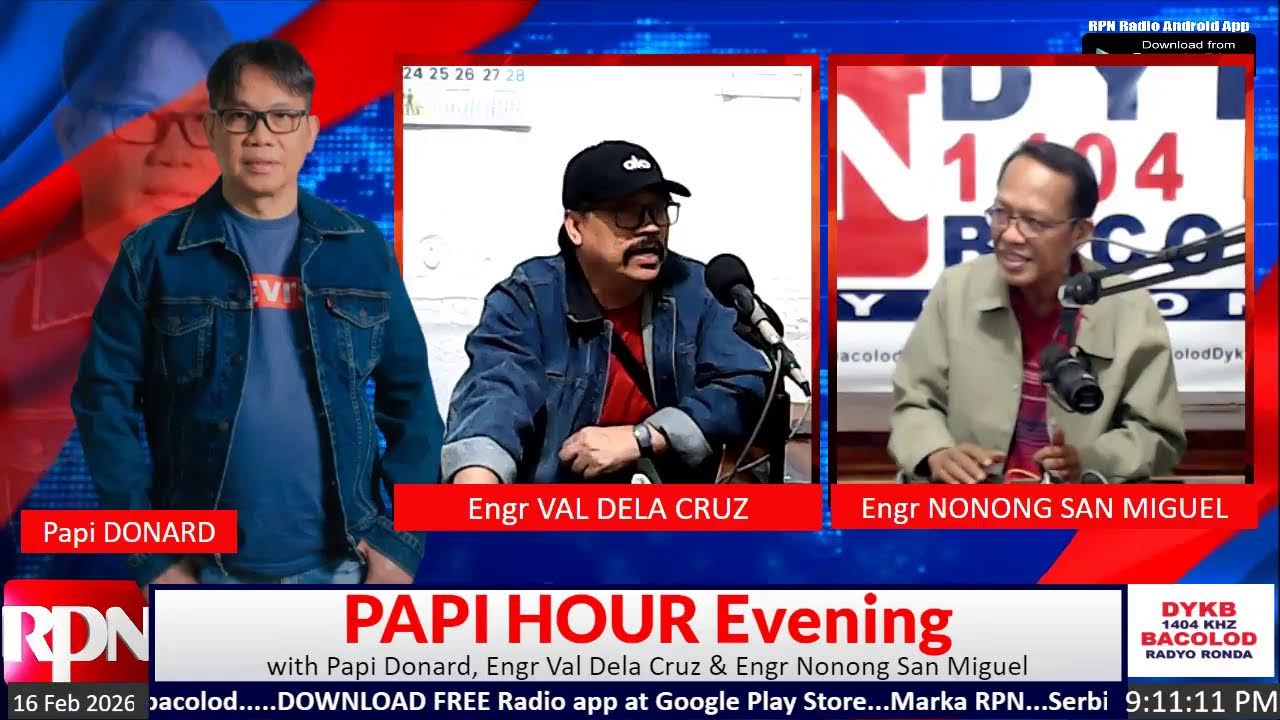The height and width of the screenshot is (720, 1280).
Task: Click the Nonong San Miguel video feed
Action: (x=1041, y=274)
